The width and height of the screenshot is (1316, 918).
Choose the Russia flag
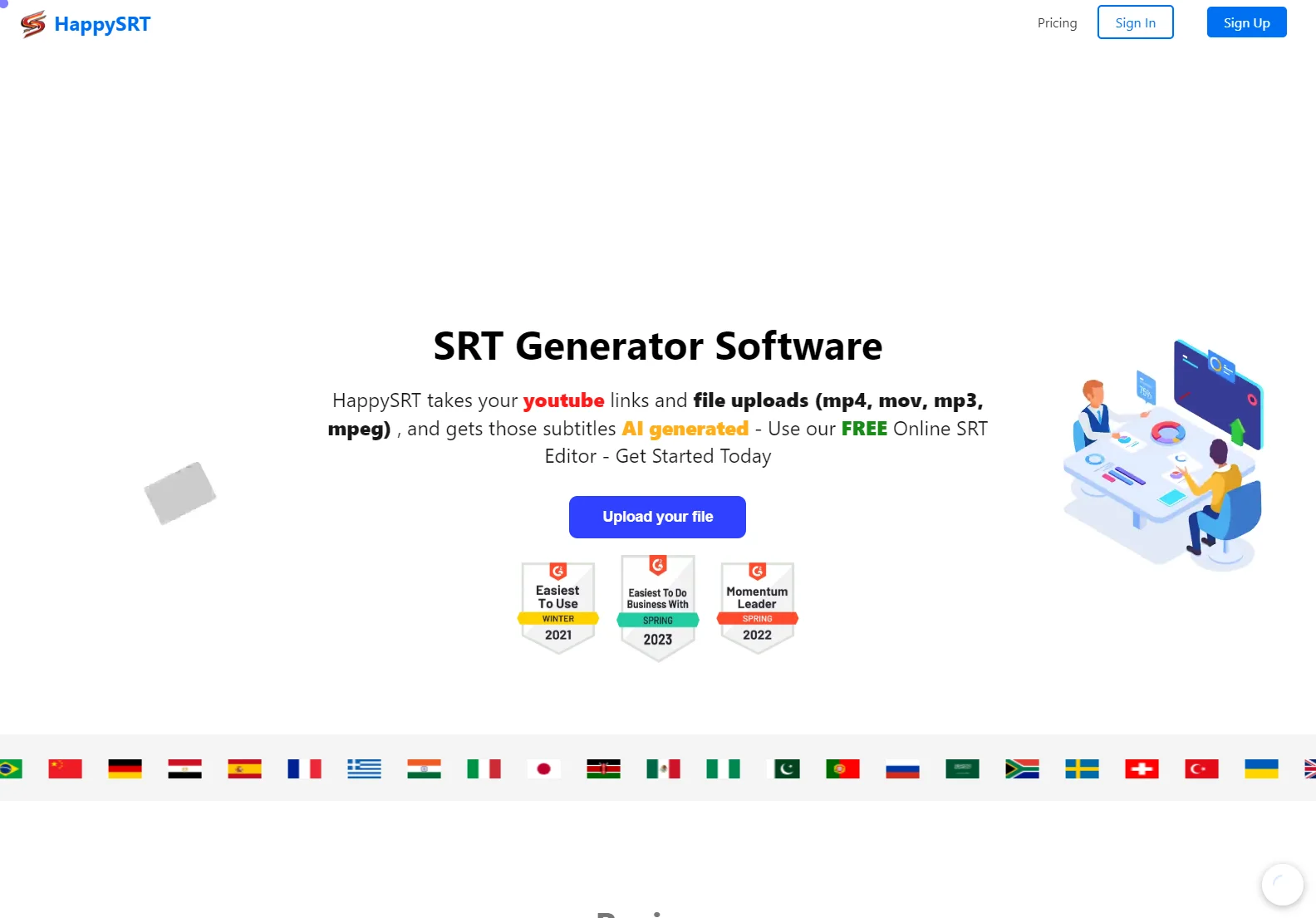pos(903,769)
